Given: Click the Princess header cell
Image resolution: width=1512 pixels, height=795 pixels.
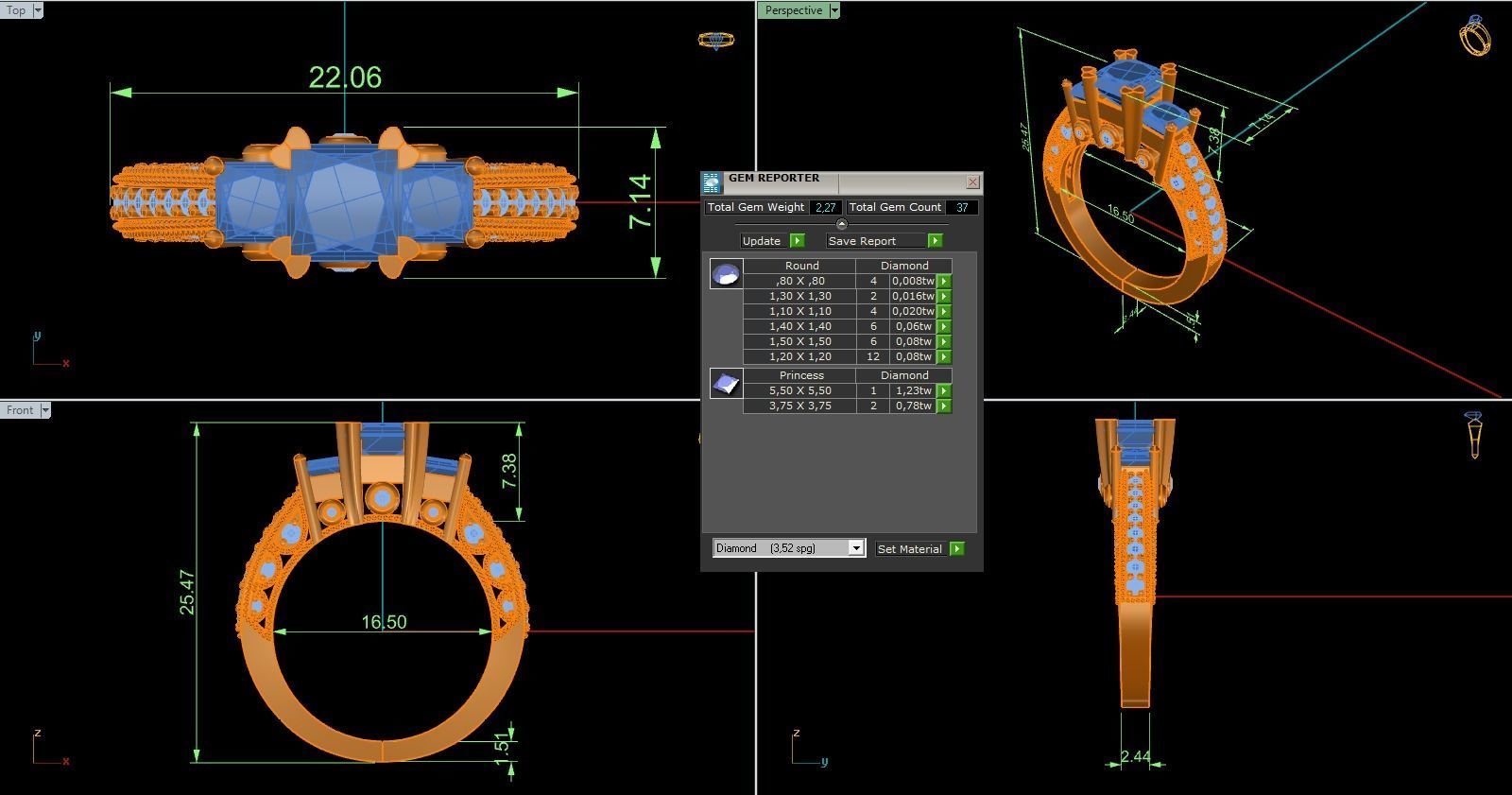Looking at the screenshot, I should tap(801, 375).
